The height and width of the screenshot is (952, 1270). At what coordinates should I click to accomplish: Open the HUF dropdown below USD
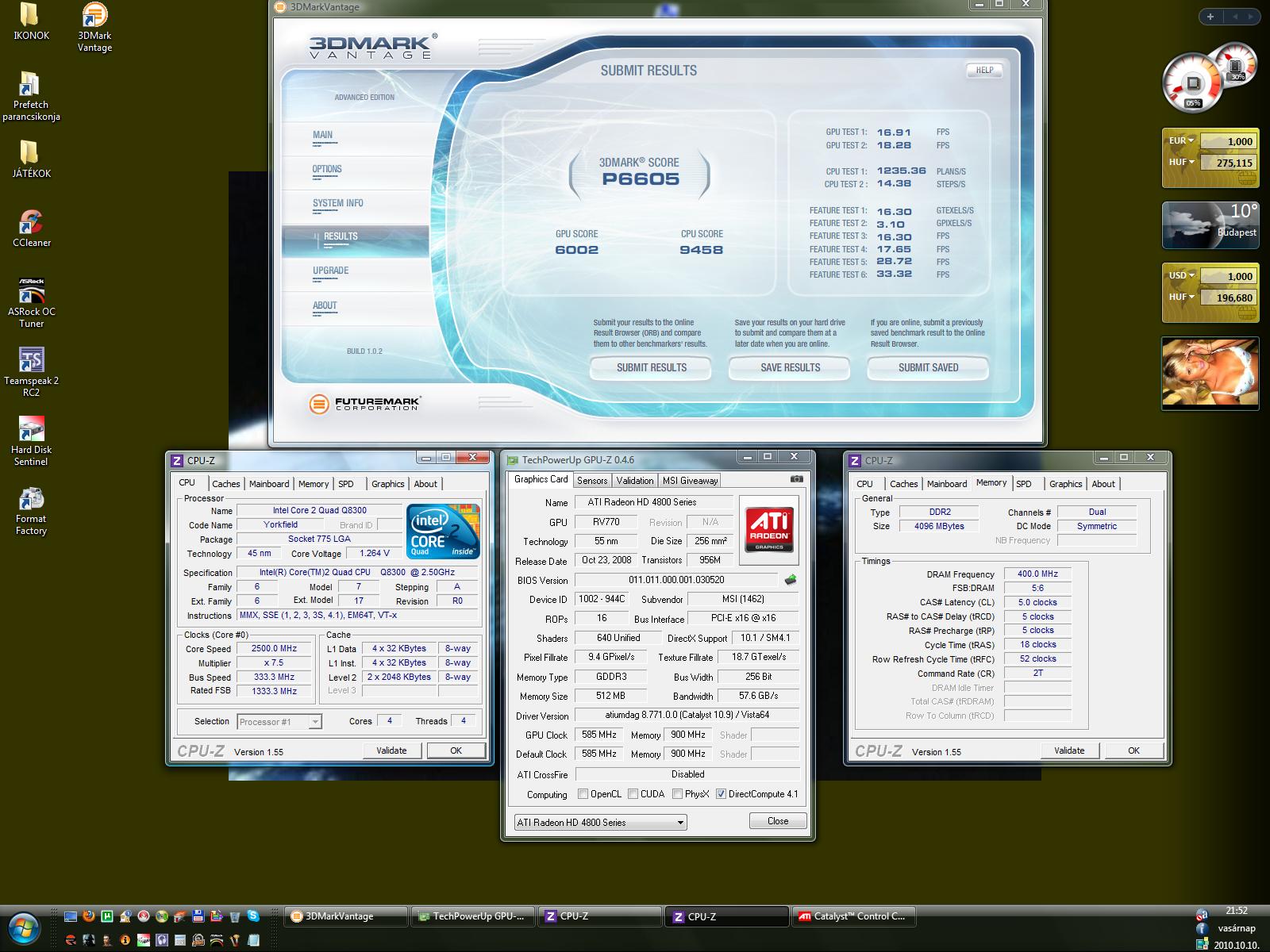1182,297
